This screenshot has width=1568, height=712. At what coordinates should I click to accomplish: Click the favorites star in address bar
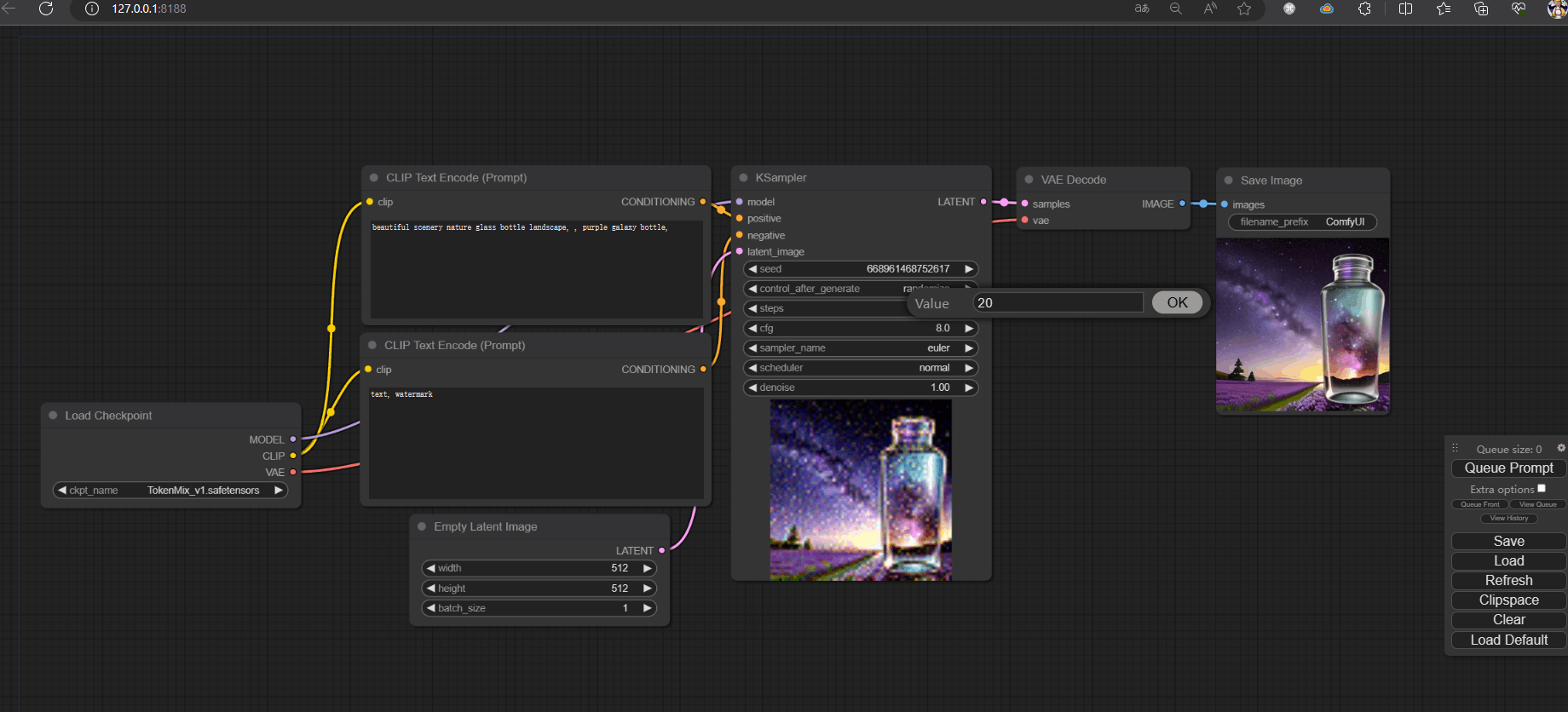point(1244,9)
